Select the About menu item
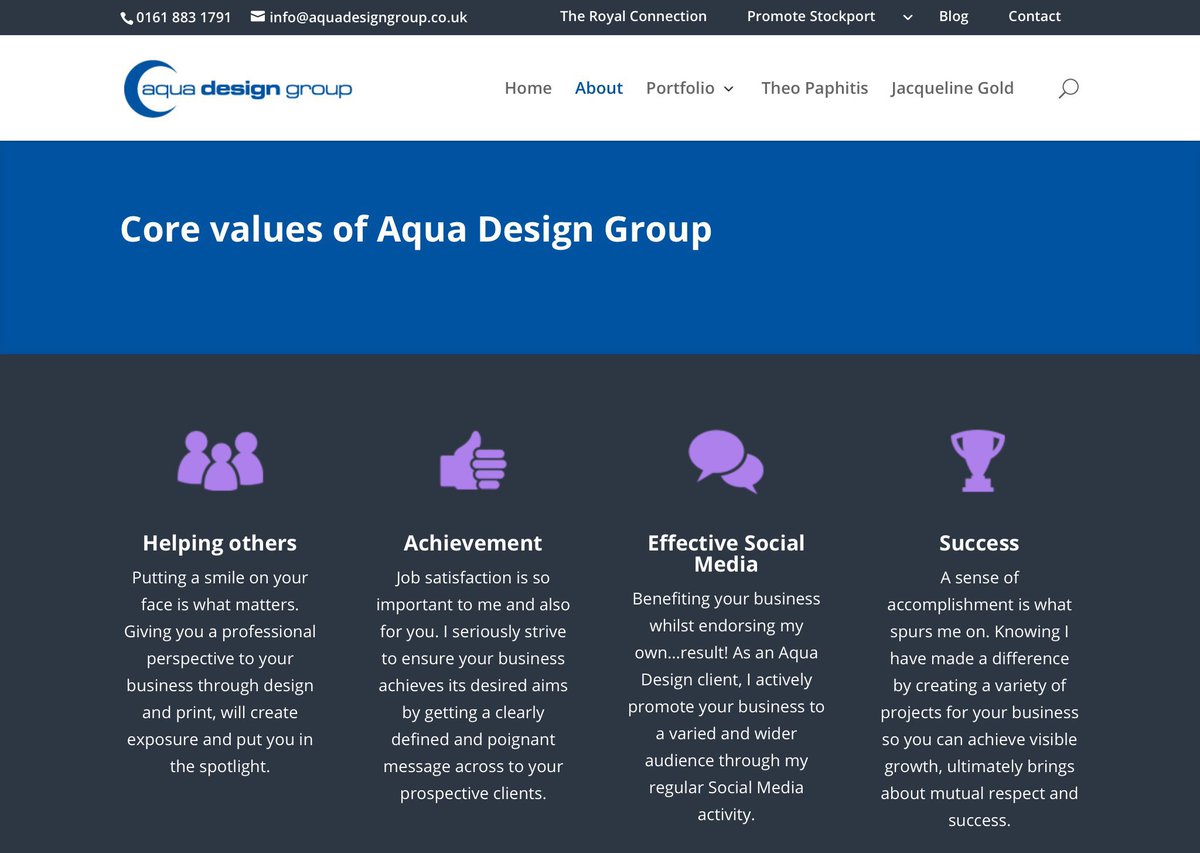The height and width of the screenshot is (853, 1200). pos(599,88)
